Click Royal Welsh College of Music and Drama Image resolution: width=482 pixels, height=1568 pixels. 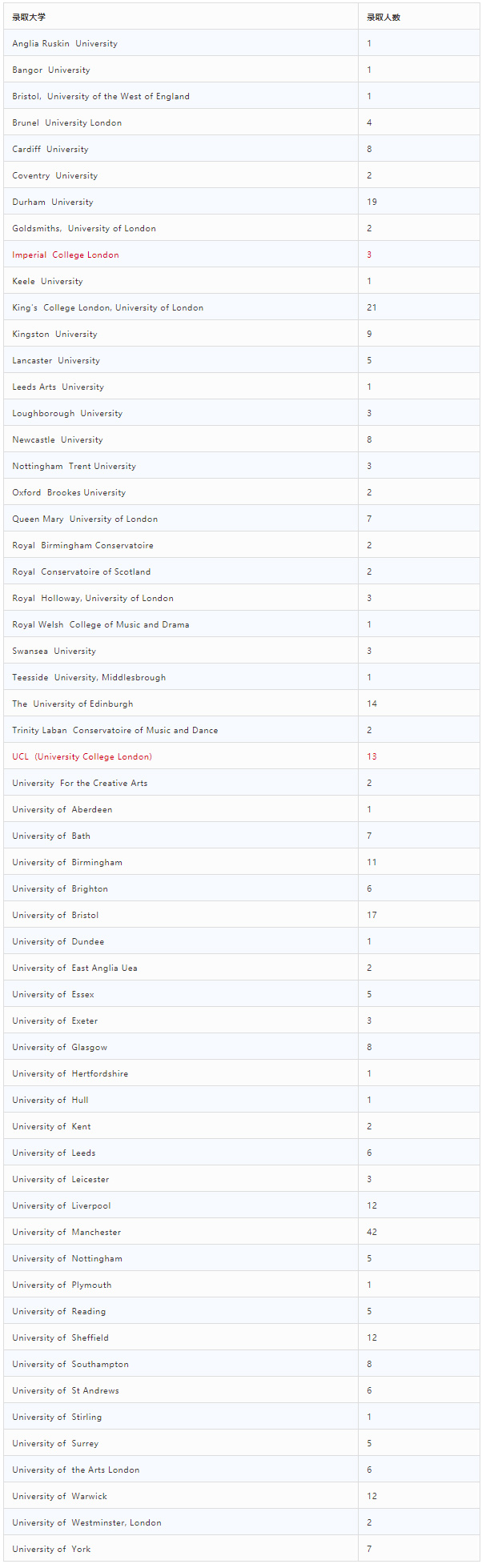101,624
